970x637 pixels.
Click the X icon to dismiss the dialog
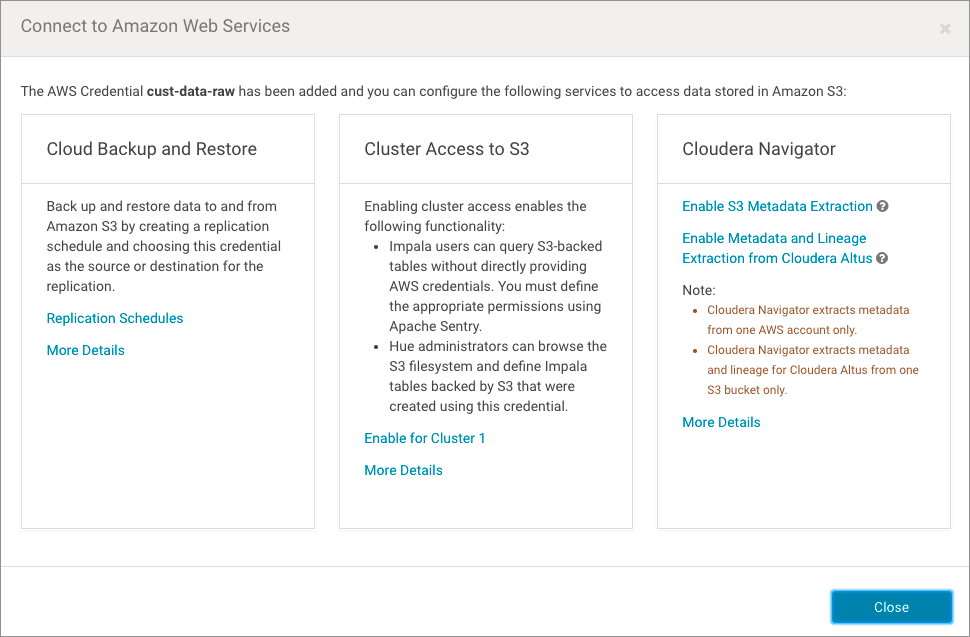click(x=945, y=29)
